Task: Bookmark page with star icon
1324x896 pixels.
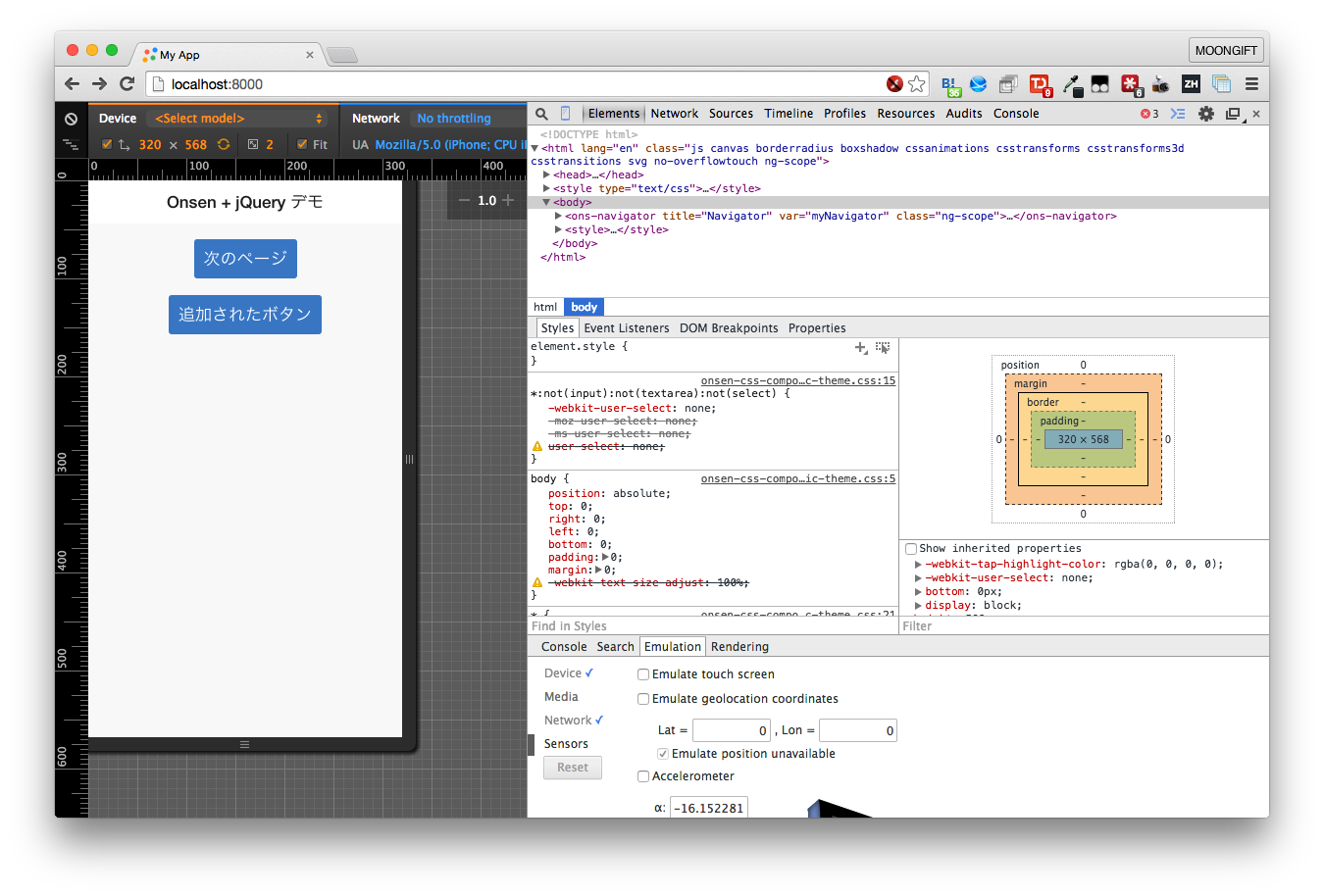Action: click(x=917, y=84)
